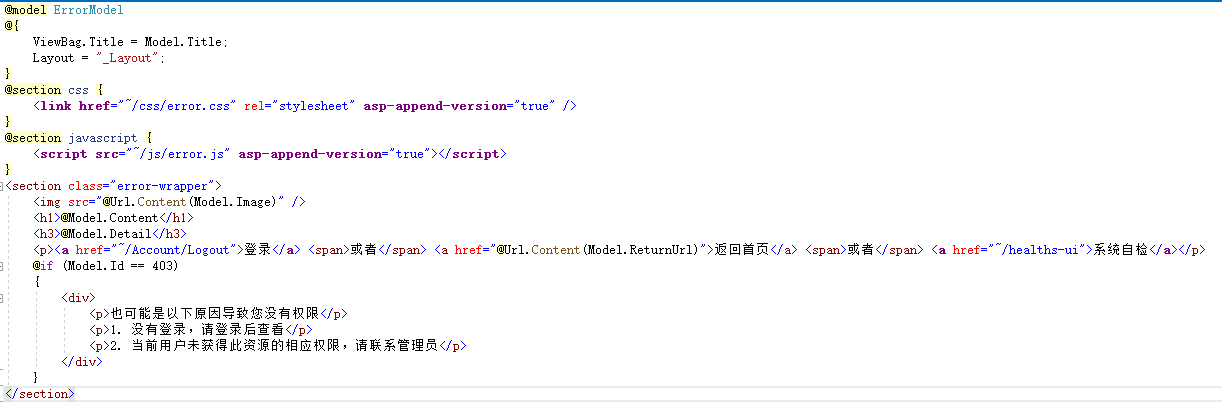The image size is (1222, 404).
Task: Click the opening <div> tag
Action: tap(78, 298)
